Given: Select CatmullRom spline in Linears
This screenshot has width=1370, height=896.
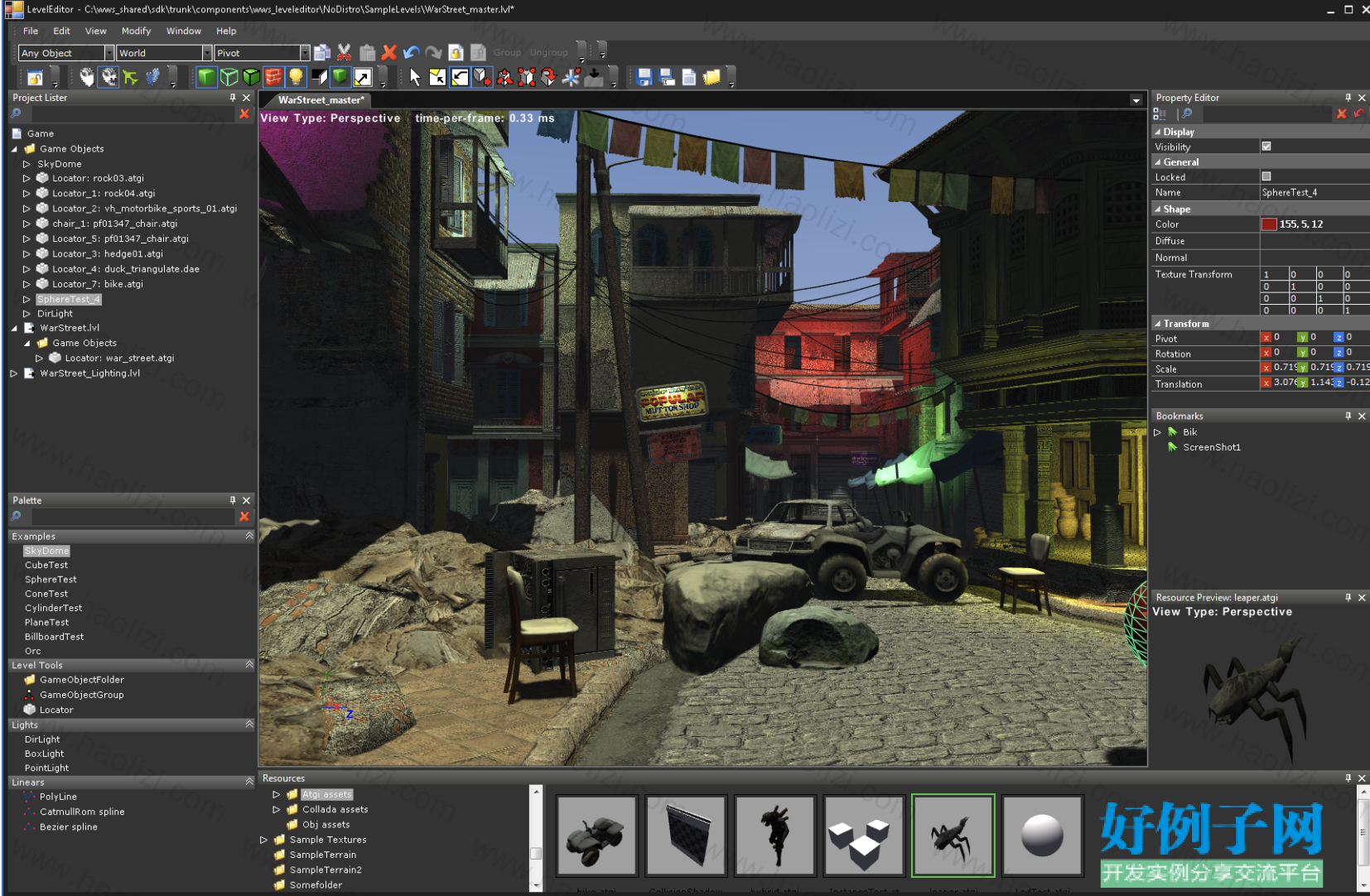Looking at the screenshot, I should point(82,812).
